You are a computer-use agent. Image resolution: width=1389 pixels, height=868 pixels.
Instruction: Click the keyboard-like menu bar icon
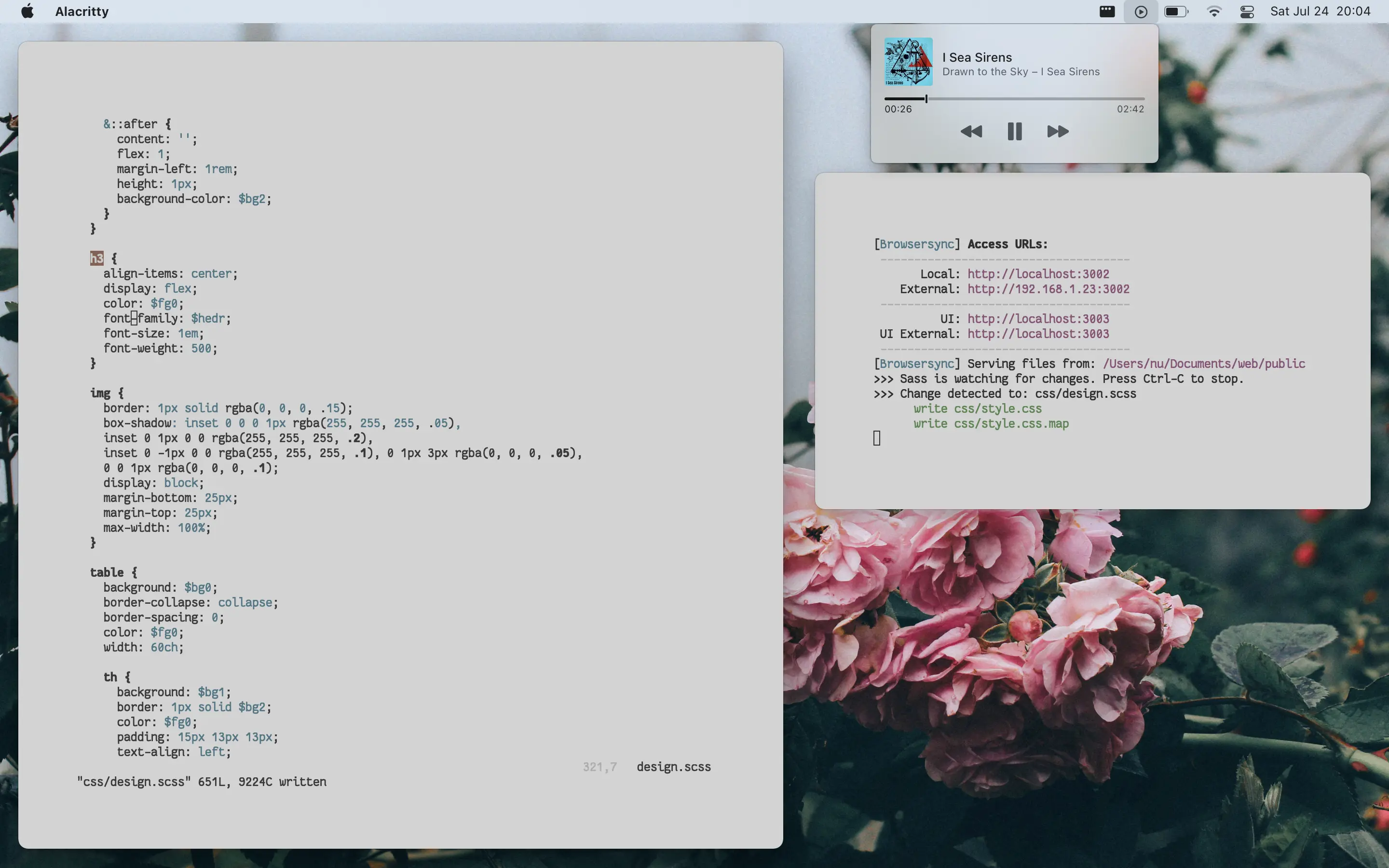coord(1106,12)
